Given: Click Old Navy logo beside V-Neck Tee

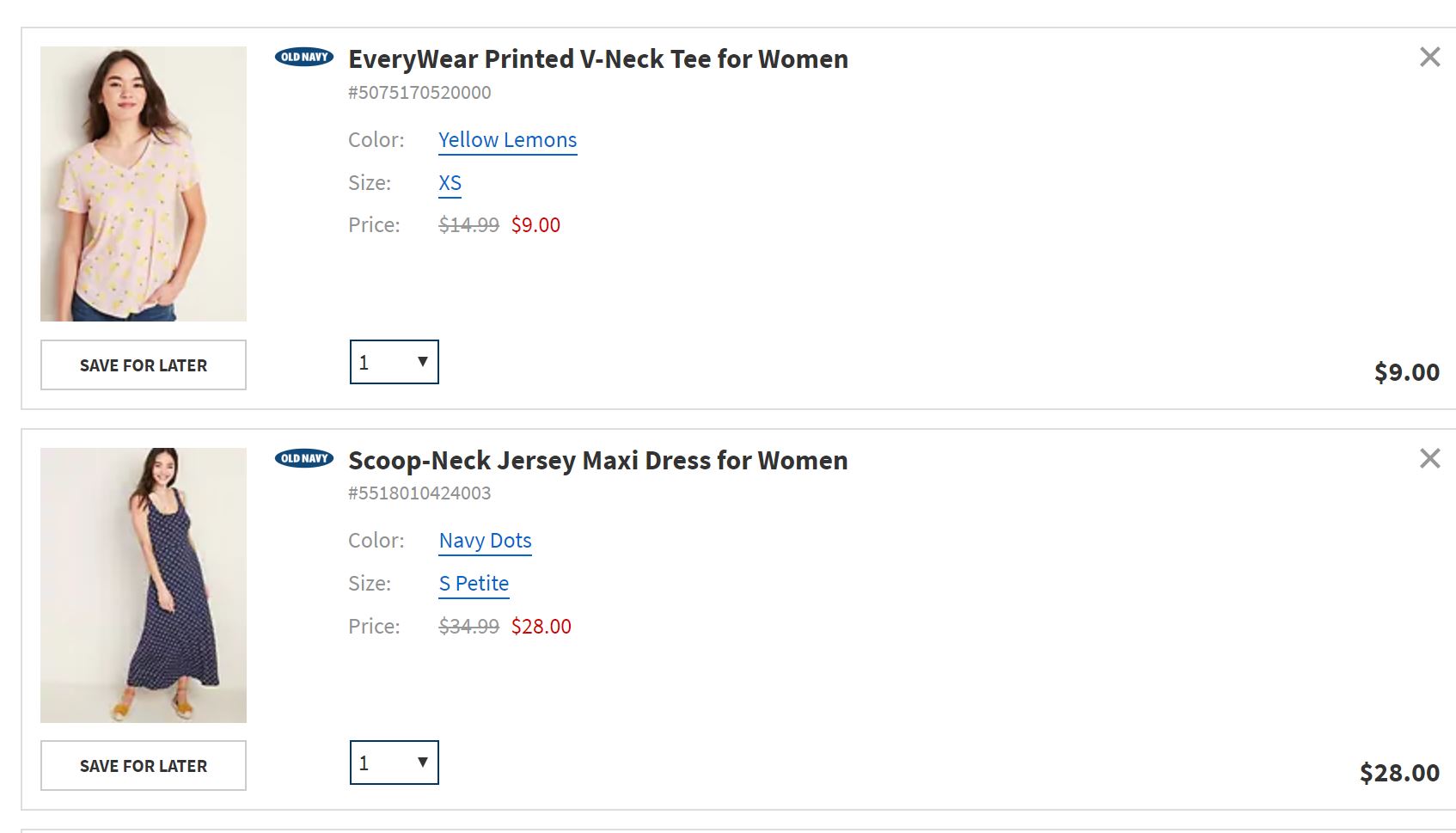Looking at the screenshot, I should click(x=304, y=58).
